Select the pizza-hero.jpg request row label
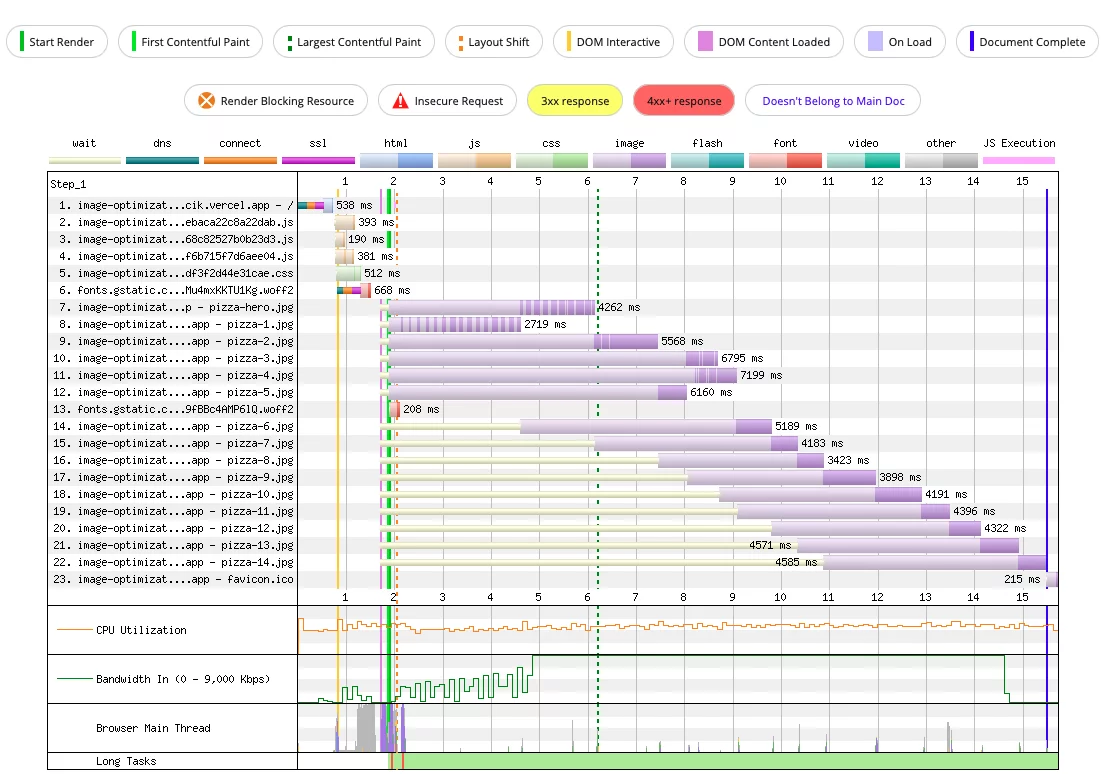Screen dimensions: 1108x774 point(175,307)
